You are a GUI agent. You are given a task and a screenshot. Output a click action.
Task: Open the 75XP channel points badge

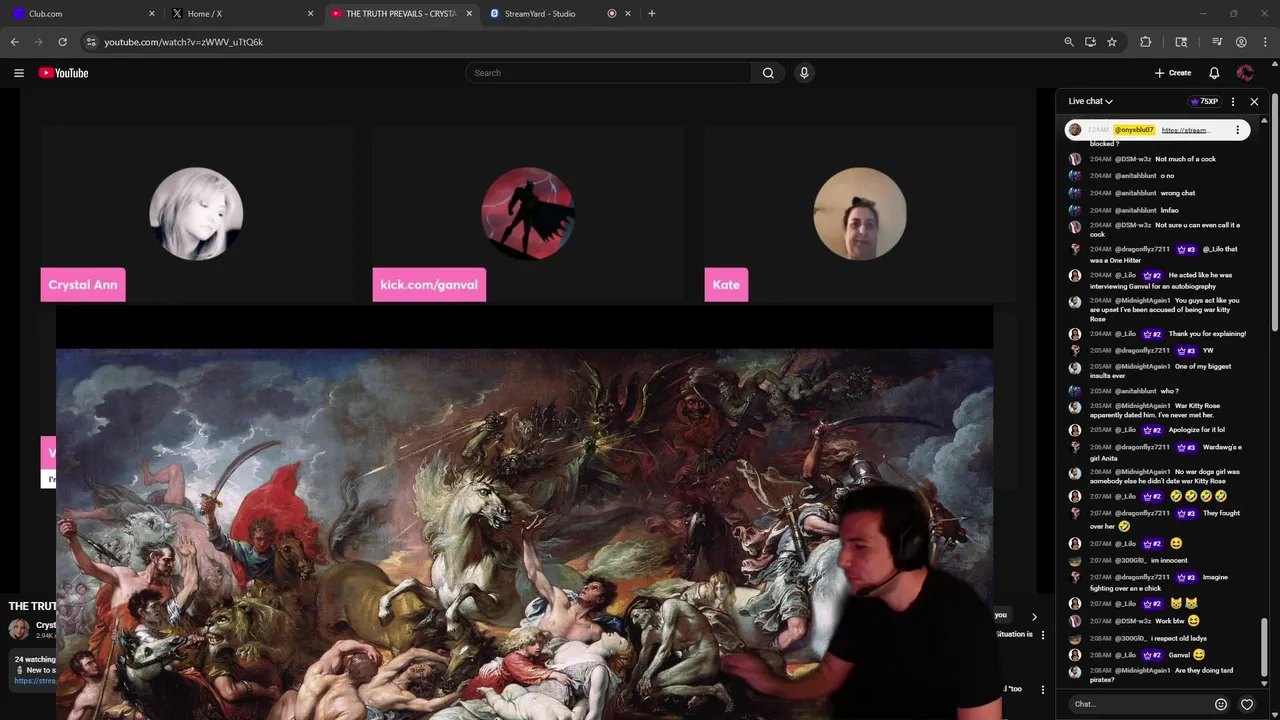pos(1203,101)
